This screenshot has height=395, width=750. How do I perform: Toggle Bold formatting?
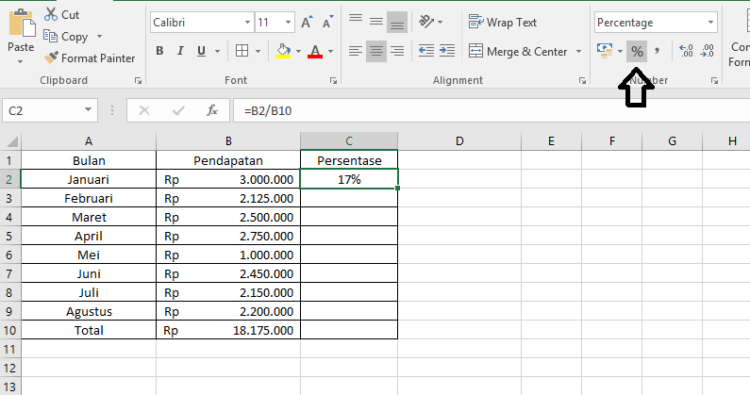point(160,51)
